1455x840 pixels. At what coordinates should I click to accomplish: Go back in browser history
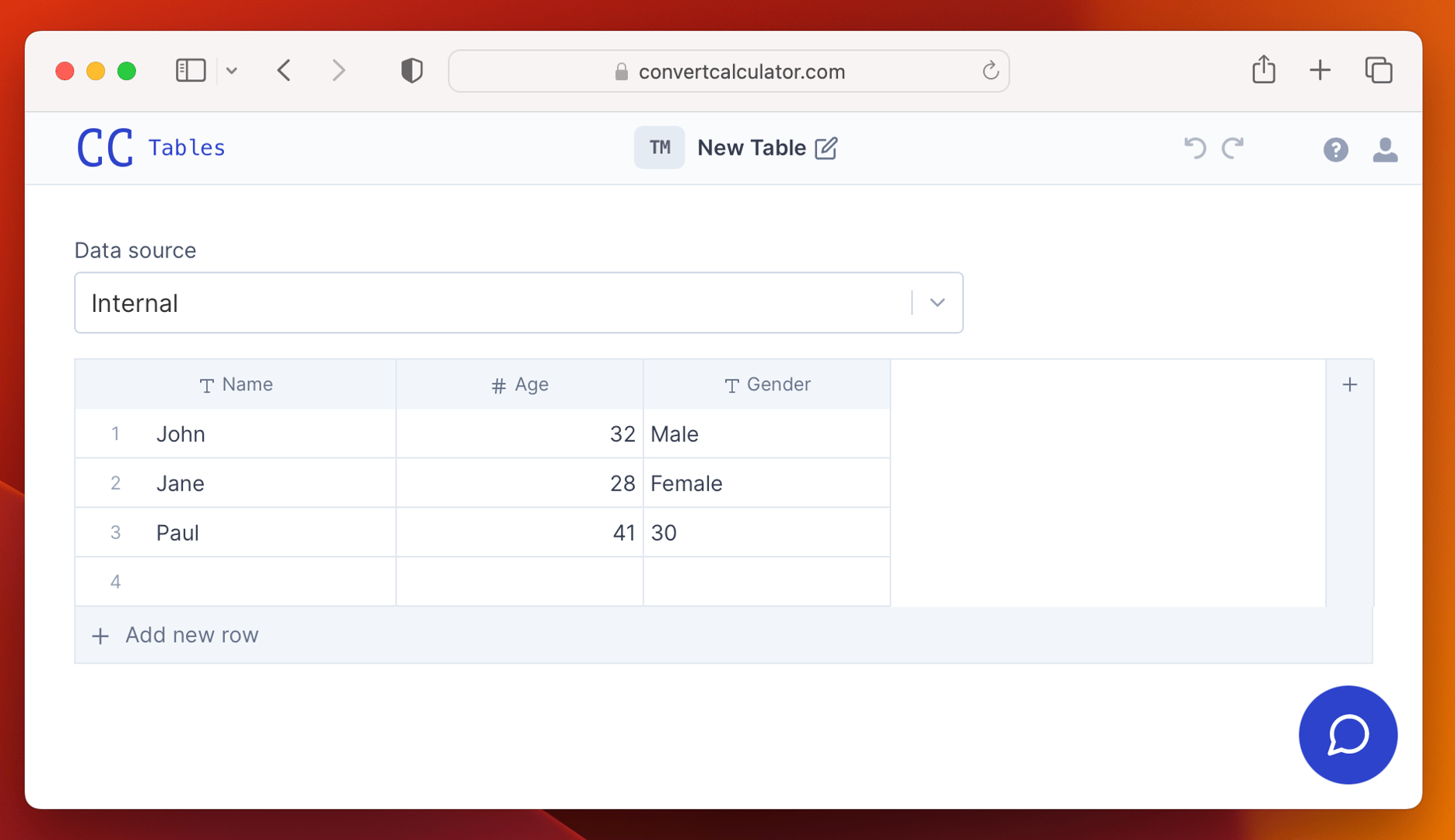tap(285, 71)
